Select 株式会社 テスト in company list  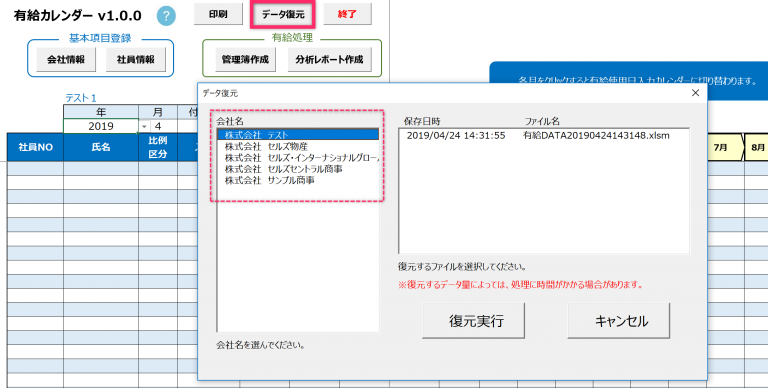click(298, 134)
